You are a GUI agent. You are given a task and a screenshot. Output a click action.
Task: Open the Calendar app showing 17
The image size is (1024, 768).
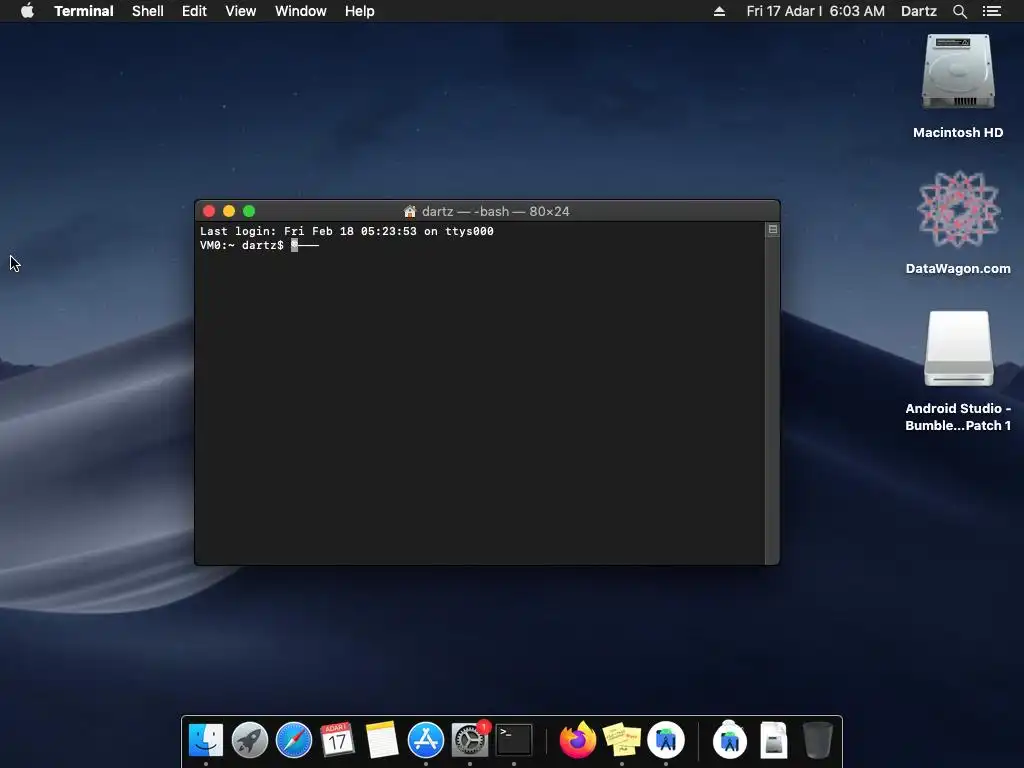pos(337,740)
